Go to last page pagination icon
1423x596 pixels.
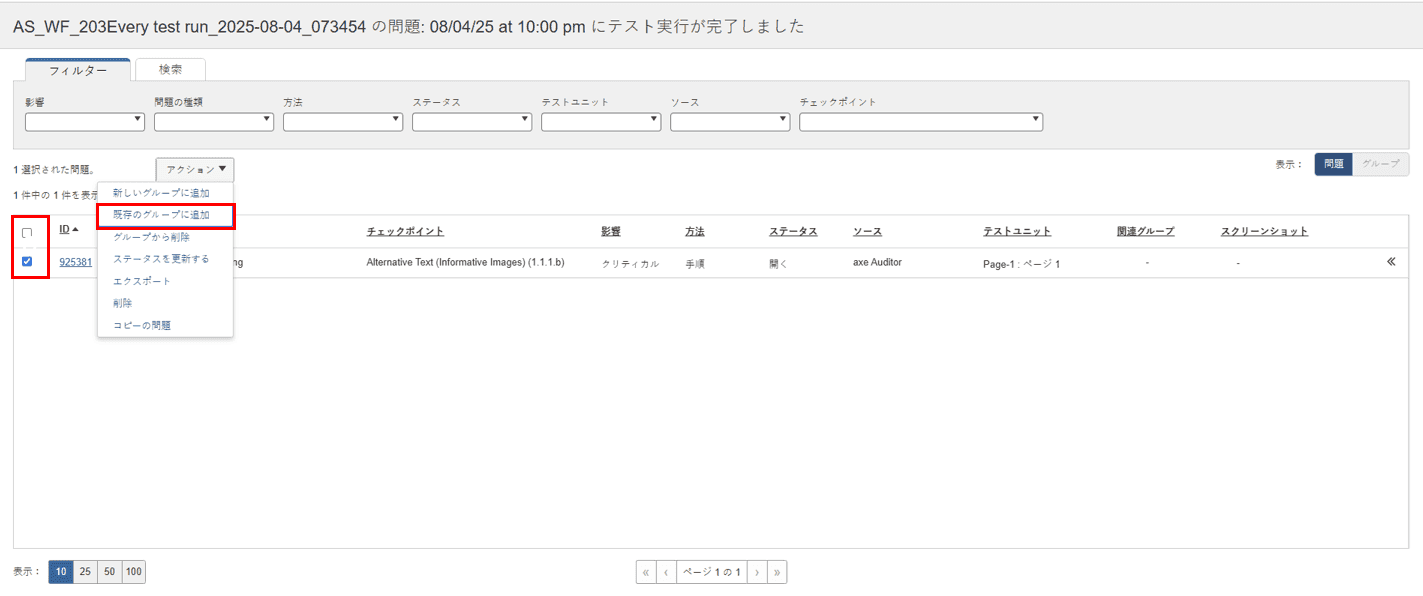tap(777, 572)
